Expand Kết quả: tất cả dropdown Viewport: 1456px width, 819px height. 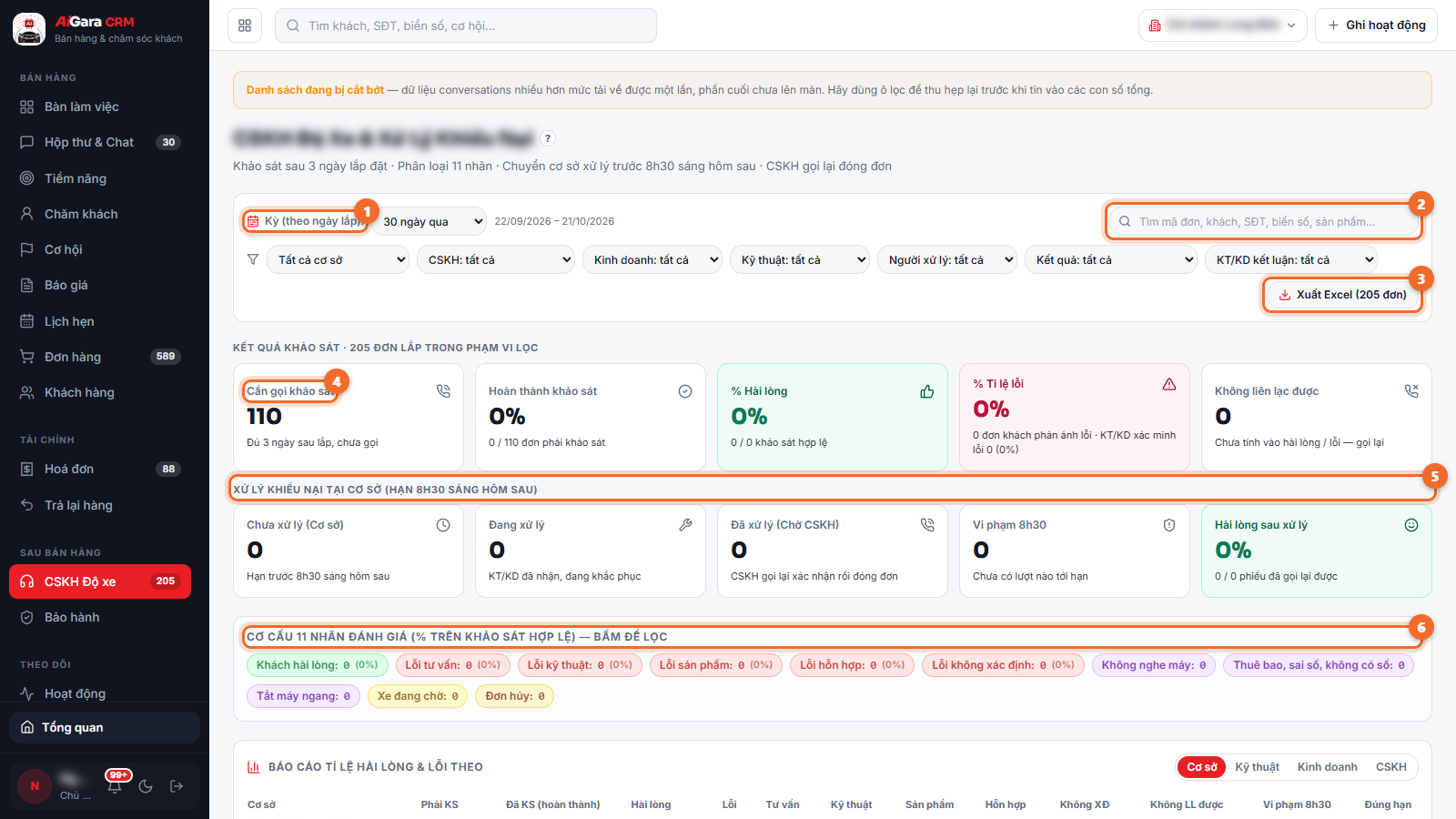coord(1111,259)
